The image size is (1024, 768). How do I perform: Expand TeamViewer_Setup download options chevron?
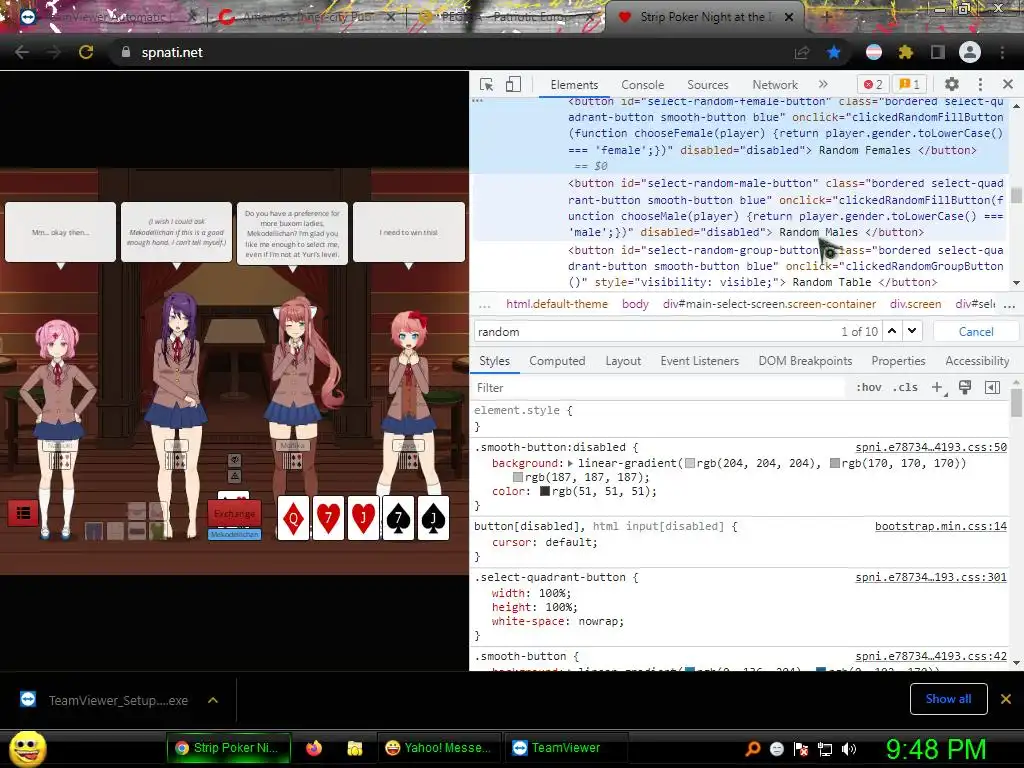click(x=213, y=700)
